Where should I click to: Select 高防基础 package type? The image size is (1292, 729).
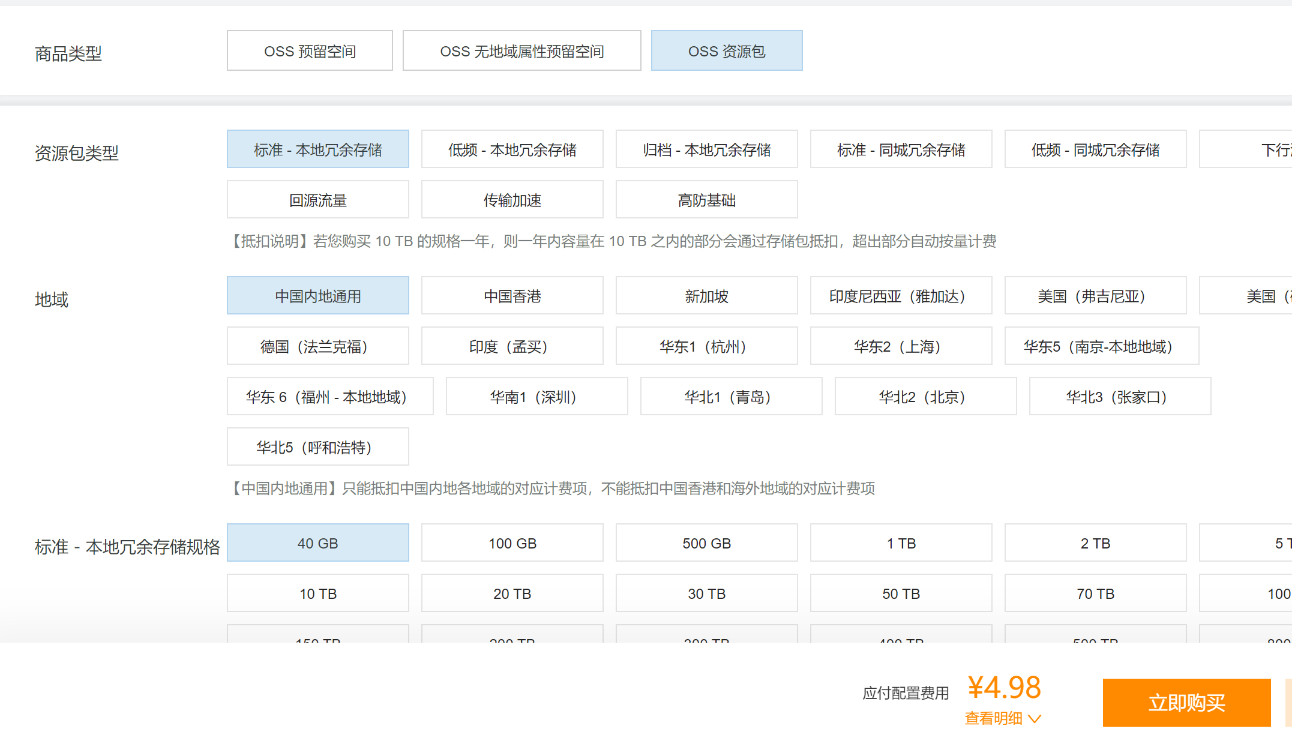coord(707,199)
